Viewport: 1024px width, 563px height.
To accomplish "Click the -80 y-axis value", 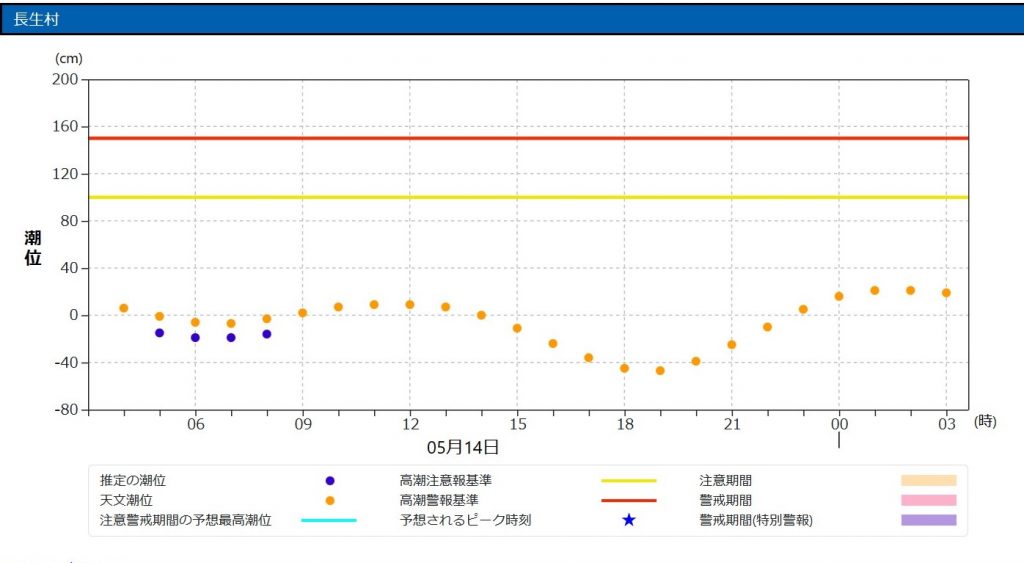I will (65, 410).
